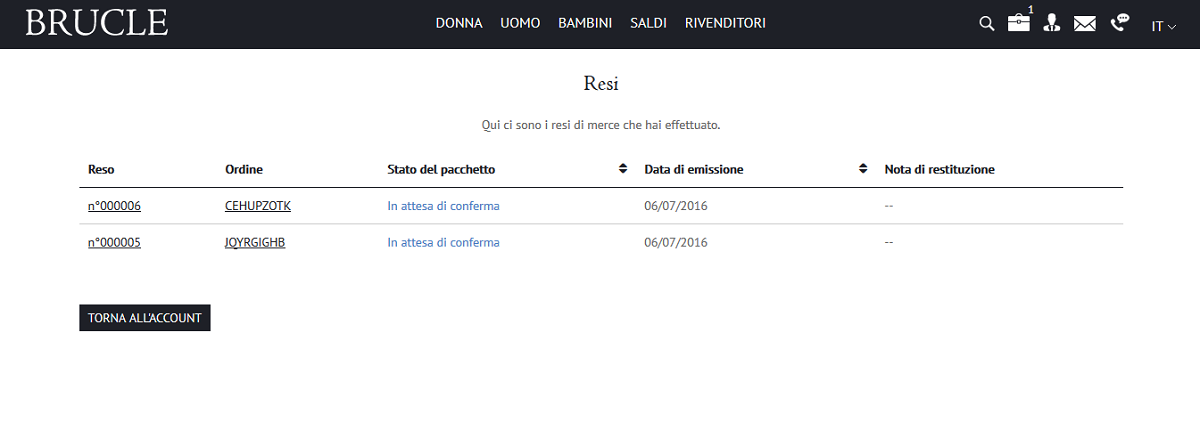This screenshot has width=1200, height=430.
Task: Open the SALDI menu item
Action: (x=648, y=23)
